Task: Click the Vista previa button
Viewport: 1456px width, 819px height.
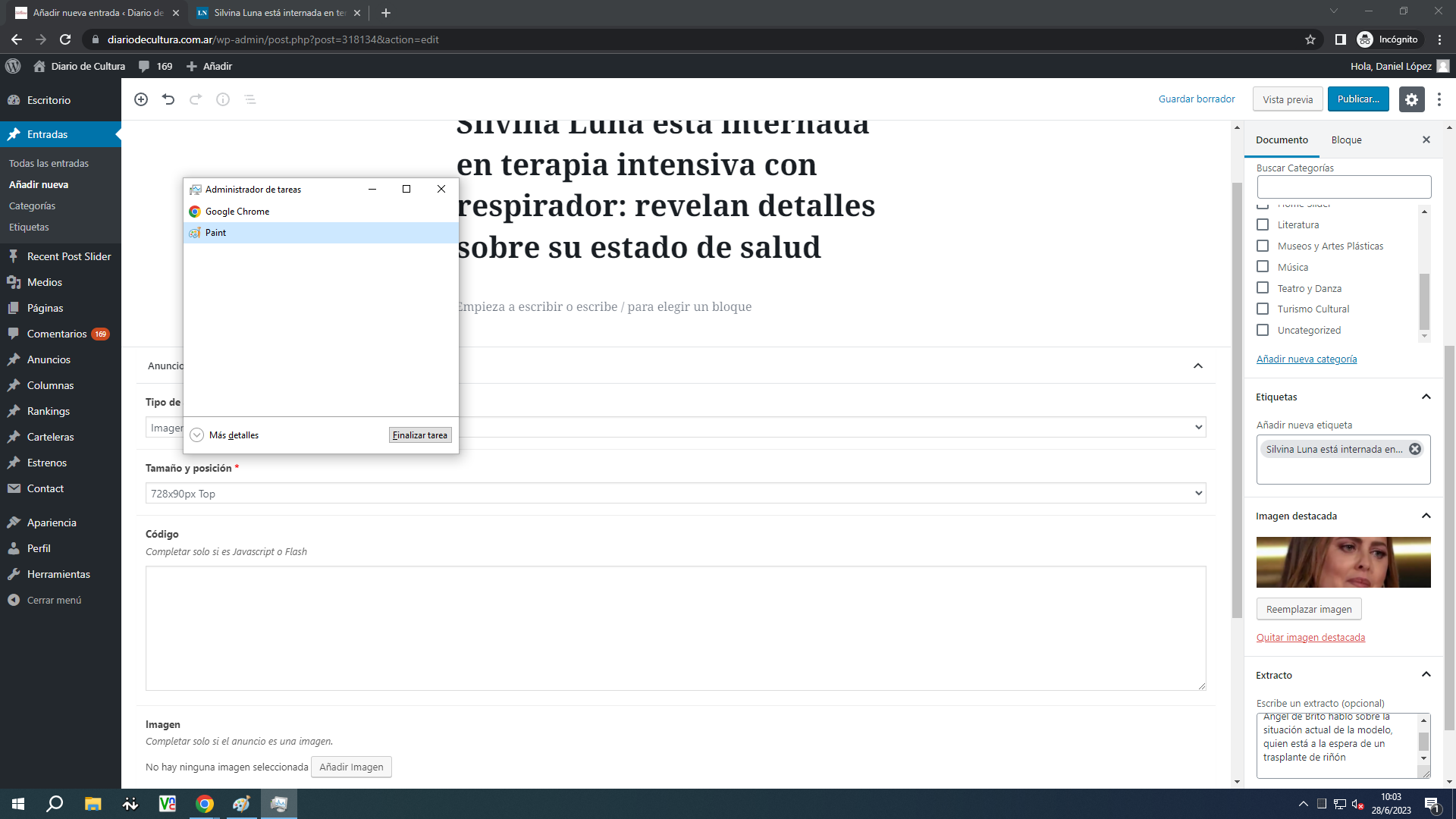Action: point(1288,99)
